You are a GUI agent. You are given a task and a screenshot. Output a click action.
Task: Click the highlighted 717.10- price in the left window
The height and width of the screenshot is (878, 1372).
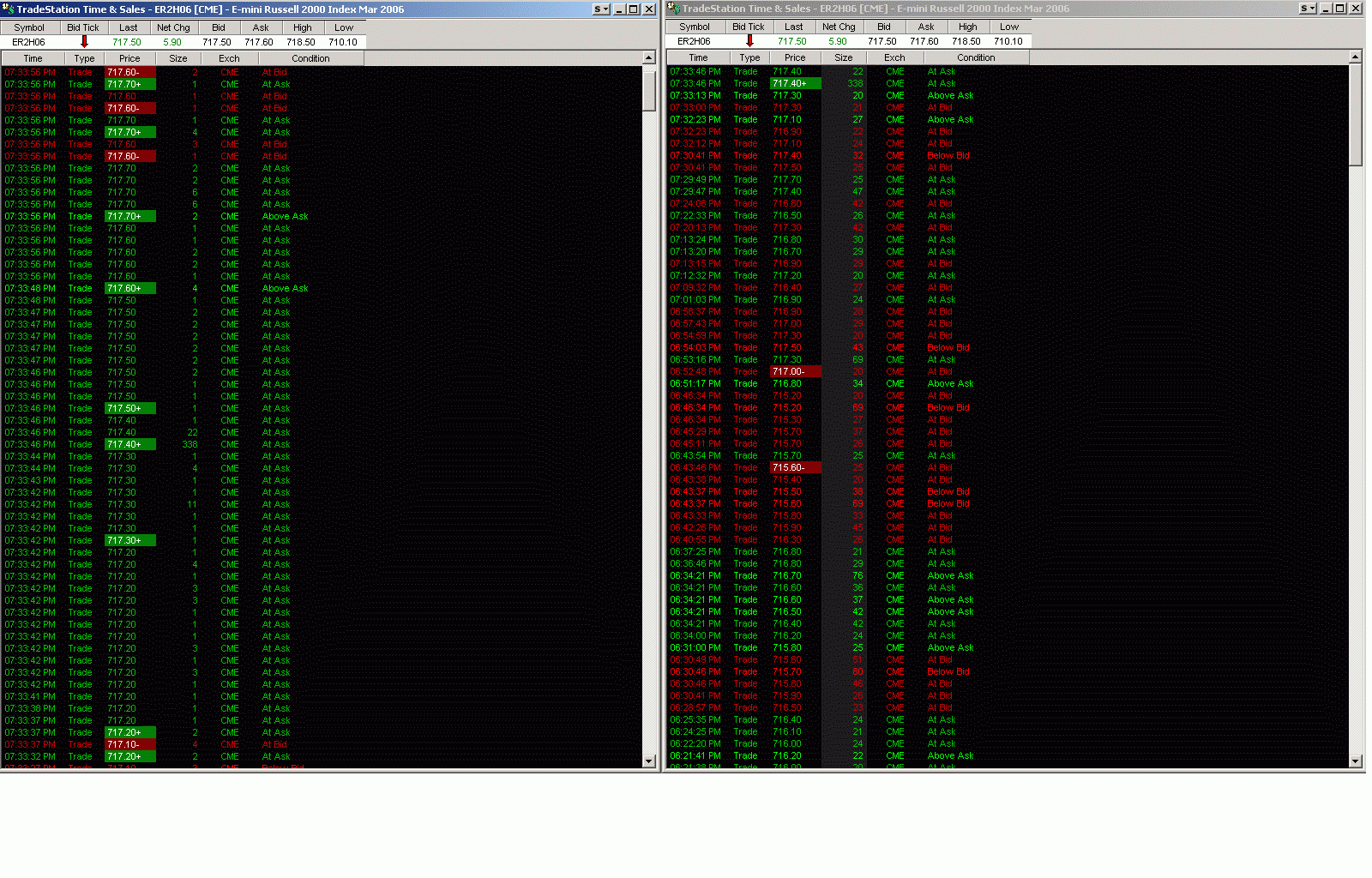[129, 744]
